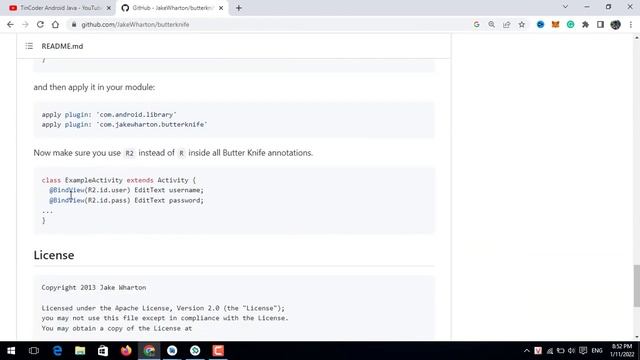Open the browser home page
Image resolution: width=640 pixels, height=360 pixels.
(55, 24)
